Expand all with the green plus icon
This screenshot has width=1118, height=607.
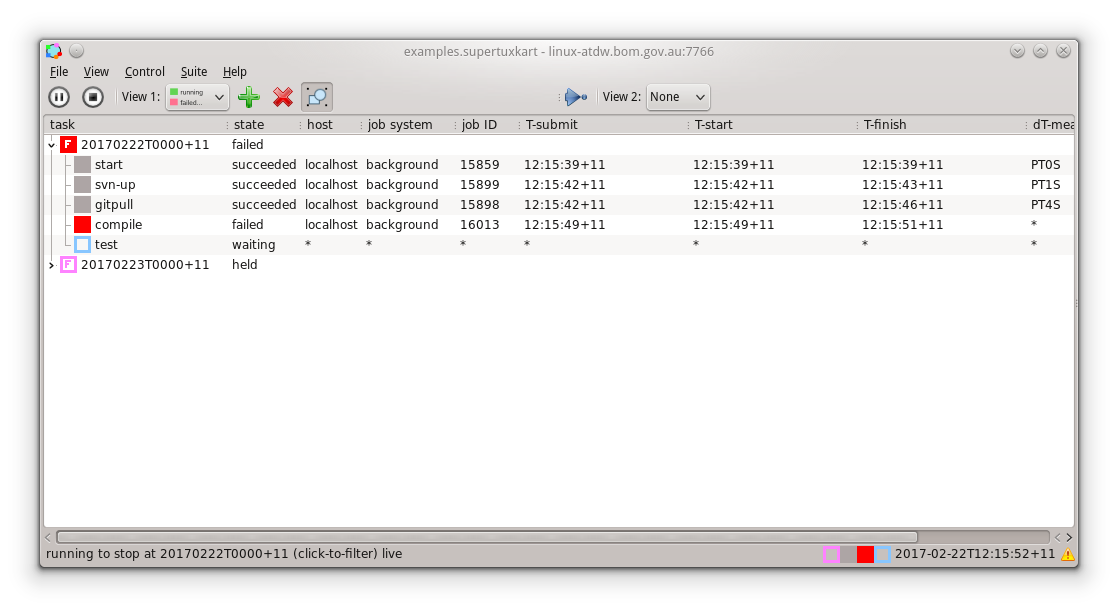click(x=249, y=97)
